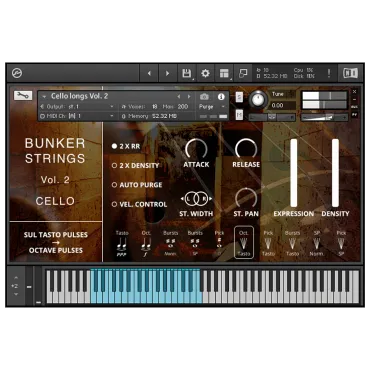The image size is (370, 370).
Task: Decrease keyboard octave with down arrow
Action: 16,294
